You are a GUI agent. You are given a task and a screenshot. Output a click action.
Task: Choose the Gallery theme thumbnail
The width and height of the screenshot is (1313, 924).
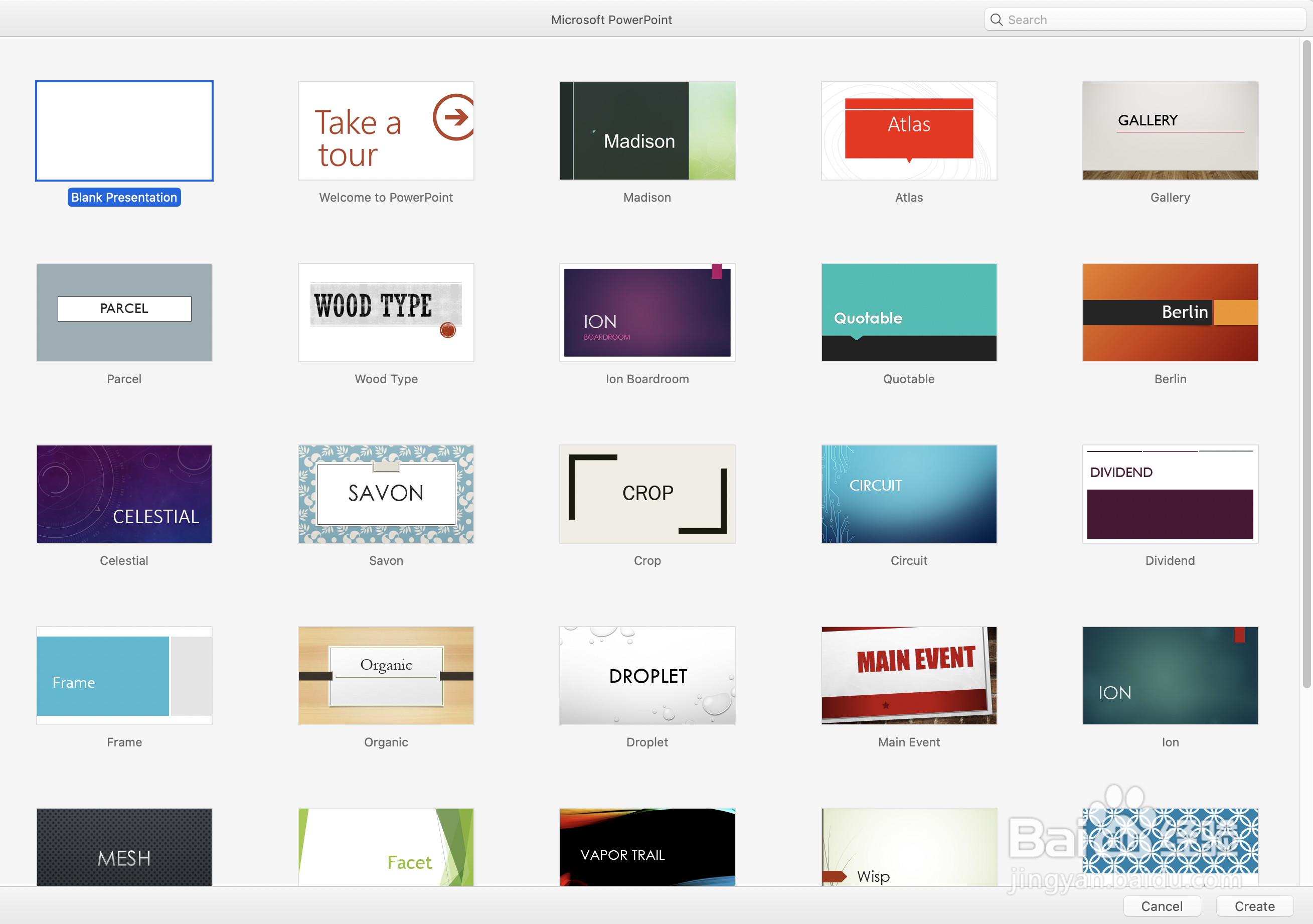coord(1170,130)
